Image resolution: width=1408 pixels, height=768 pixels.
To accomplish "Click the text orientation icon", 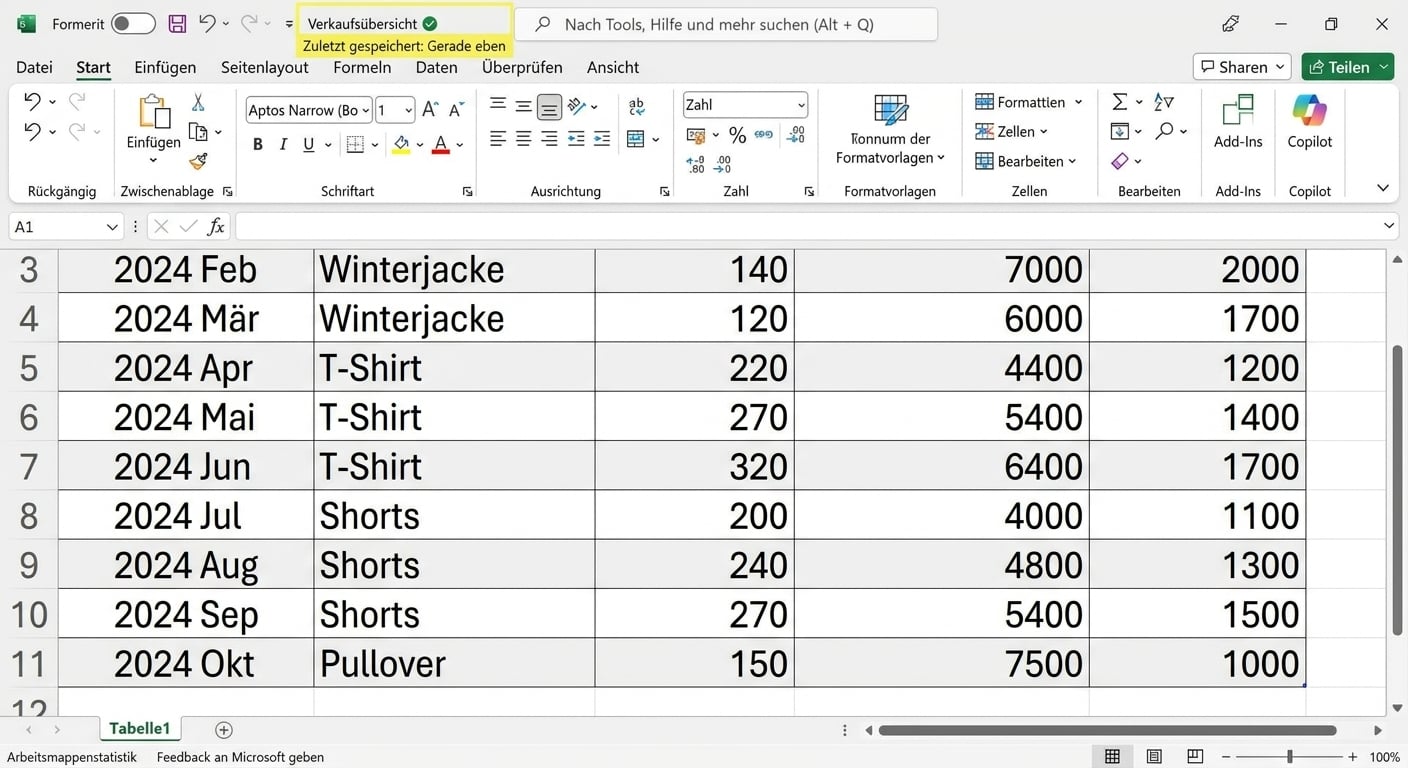I will tap(577, 106).
